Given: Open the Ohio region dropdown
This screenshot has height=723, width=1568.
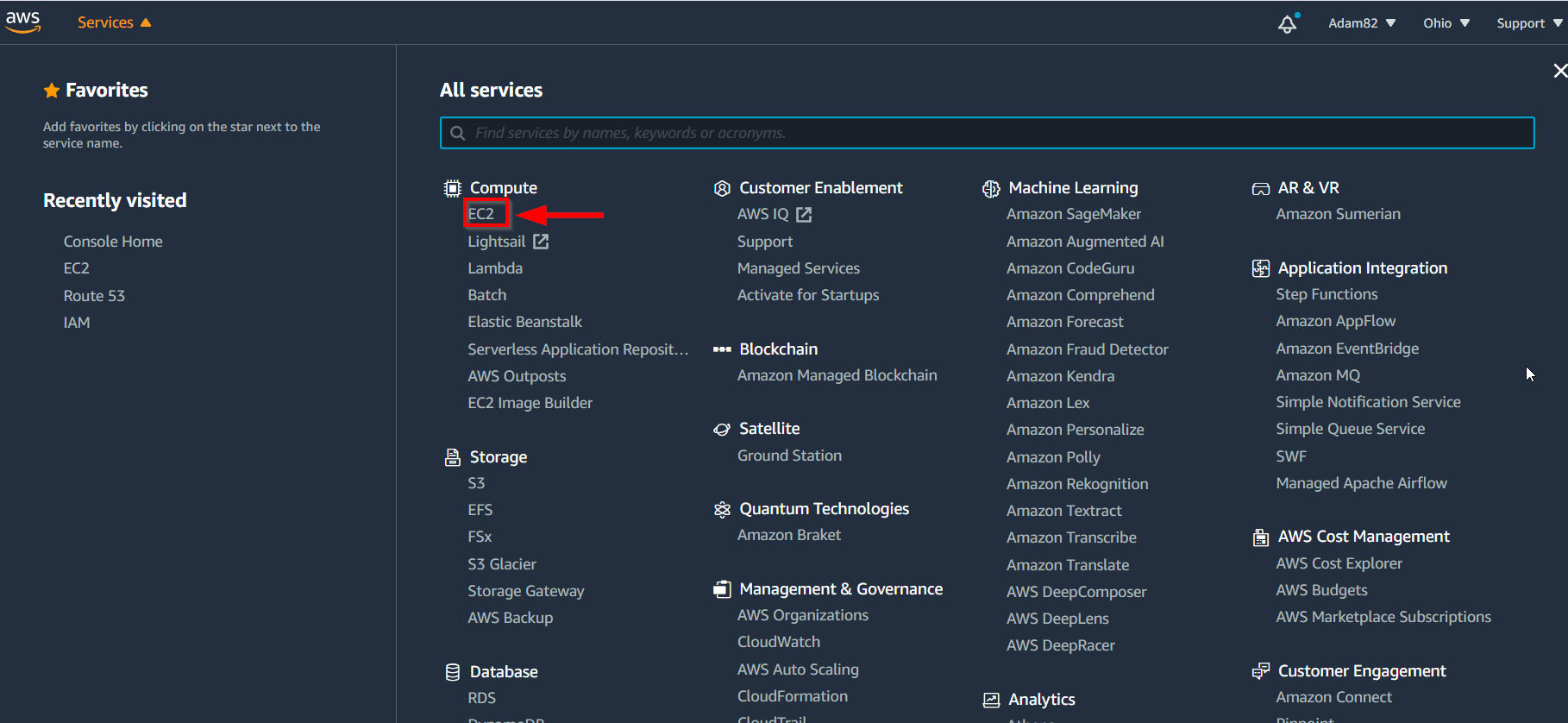Looking at the screenshot, I should (x=1446, y=23).
